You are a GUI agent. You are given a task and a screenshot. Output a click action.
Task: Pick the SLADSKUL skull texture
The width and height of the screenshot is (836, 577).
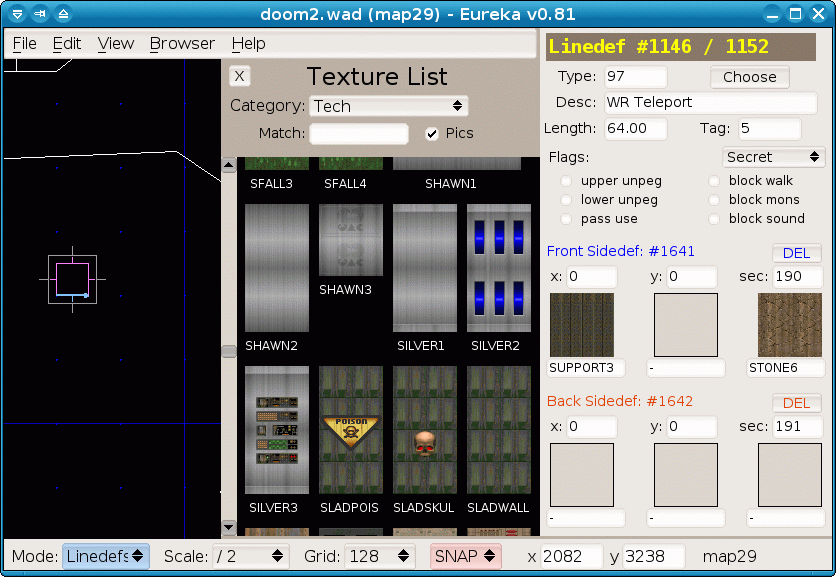(x=424, y=430)
